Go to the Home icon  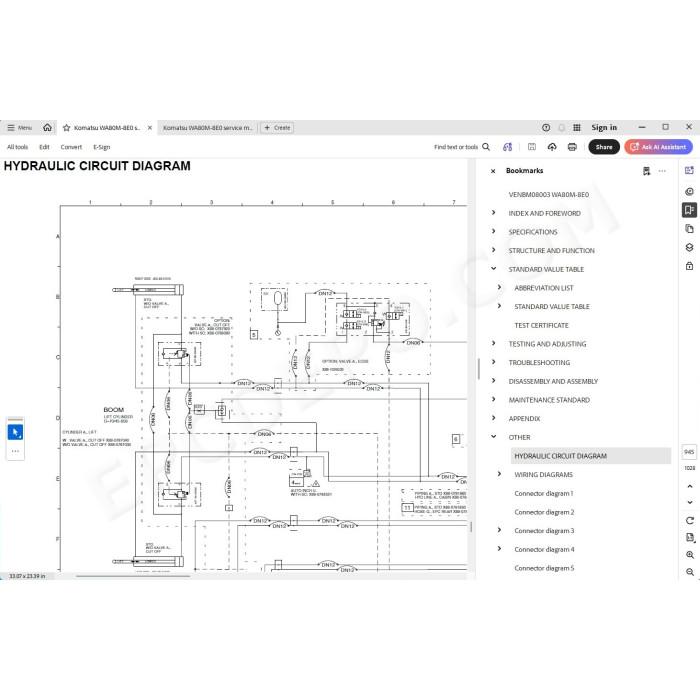[47, 128]
